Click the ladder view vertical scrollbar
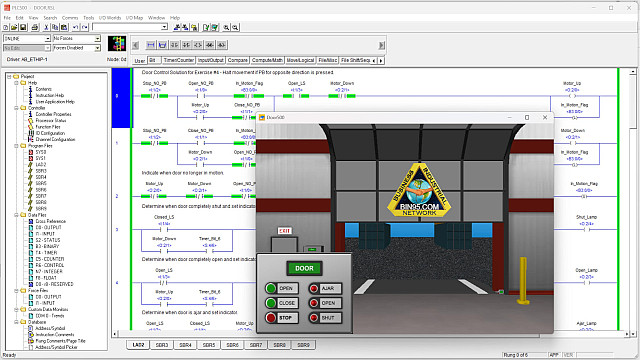 [633, 202]
